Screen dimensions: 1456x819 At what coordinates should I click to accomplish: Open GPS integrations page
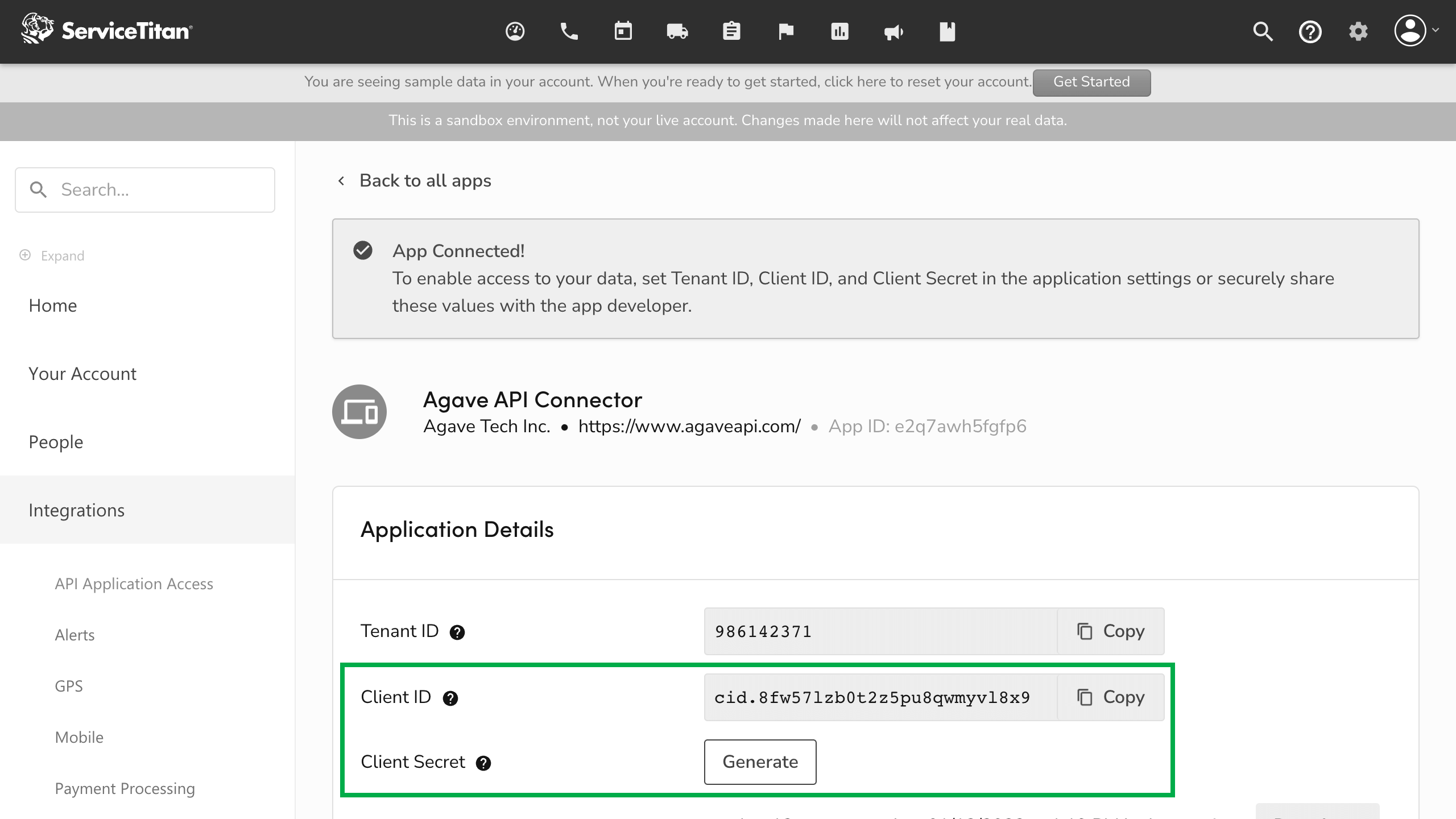pos(69,686)
